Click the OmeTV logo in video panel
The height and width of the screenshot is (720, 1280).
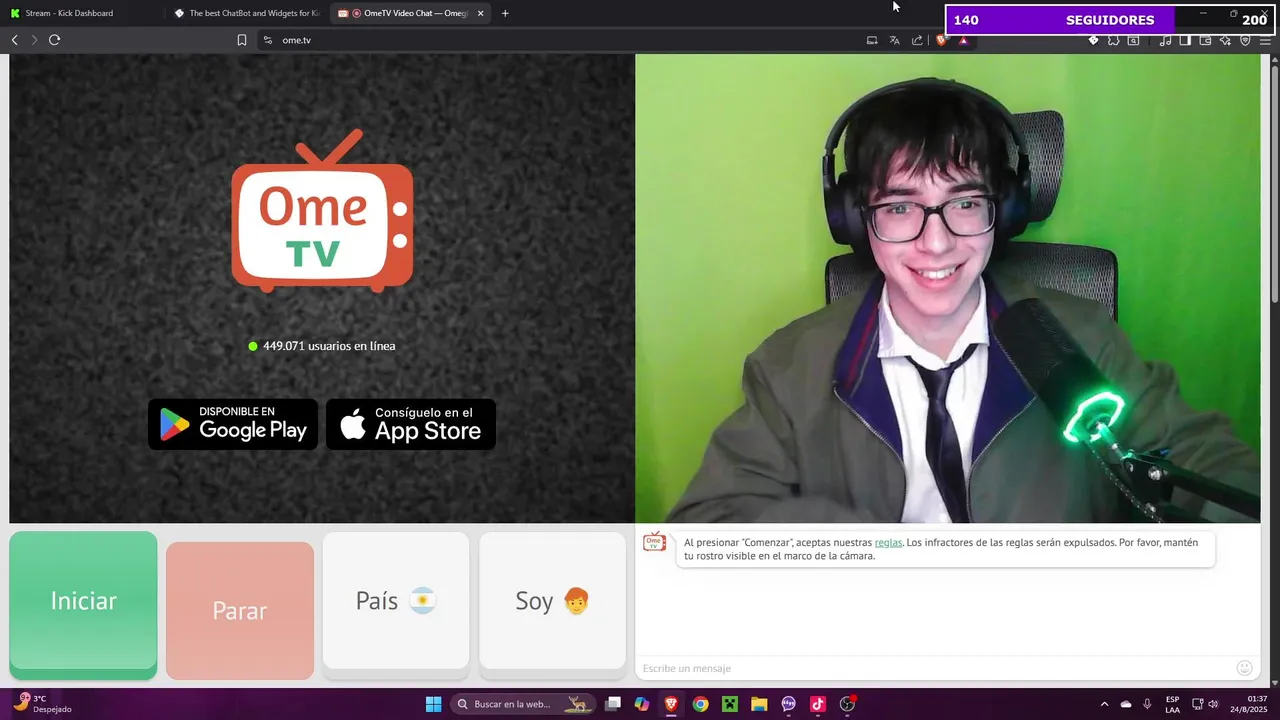tap(322, 212)
